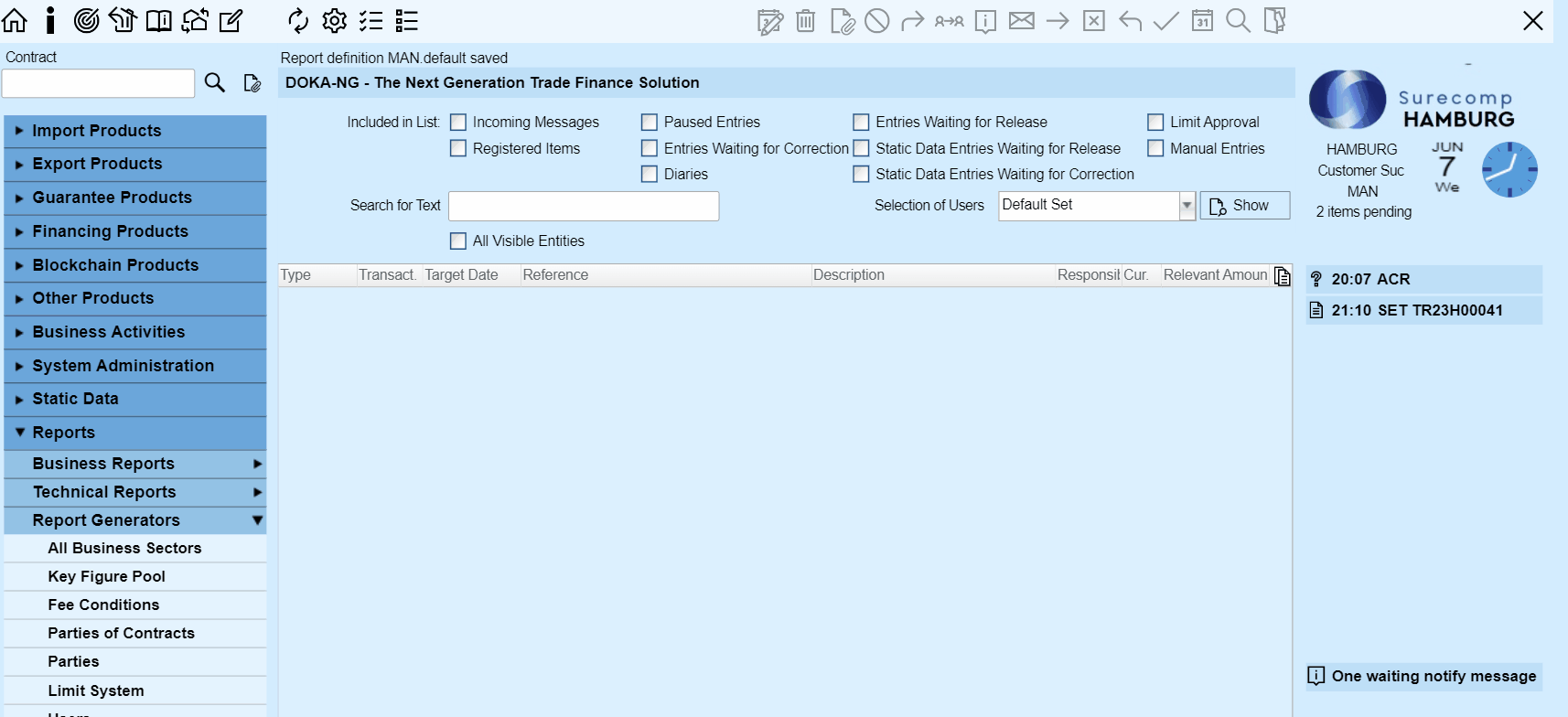This screenshot has height=717, width=1568.
Task: Check Static Data Entries Waiting for Release
Action: 861,148
